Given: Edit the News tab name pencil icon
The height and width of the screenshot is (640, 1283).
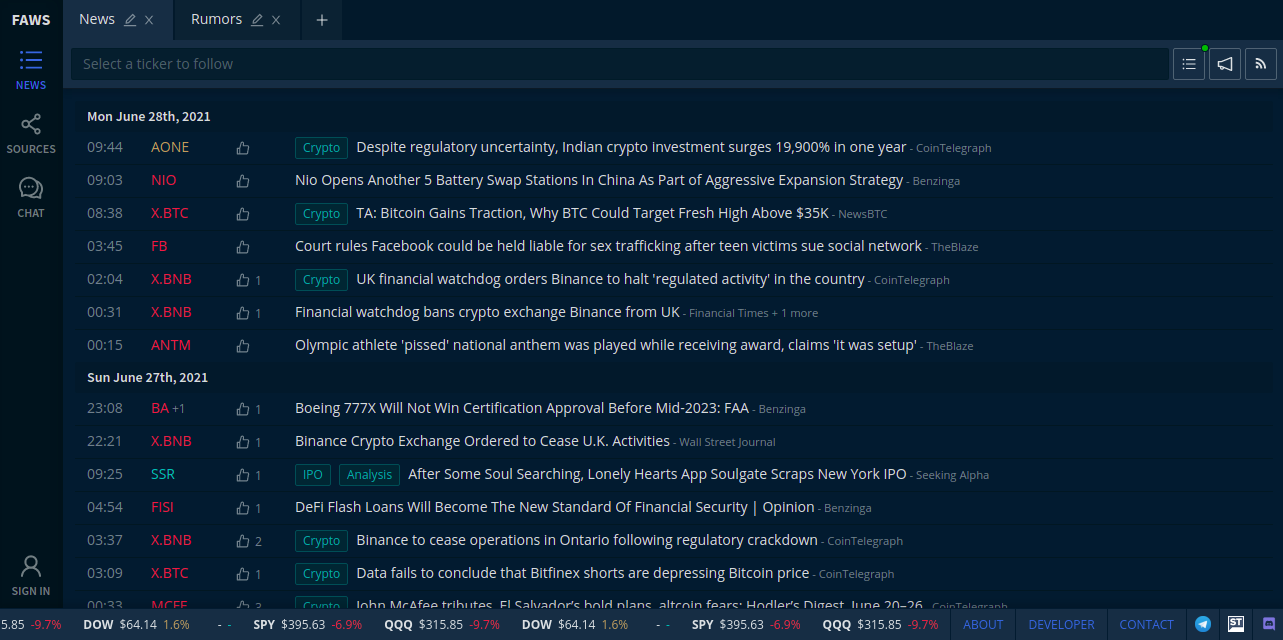Looking at the screenshot, I should pos(130,20).
